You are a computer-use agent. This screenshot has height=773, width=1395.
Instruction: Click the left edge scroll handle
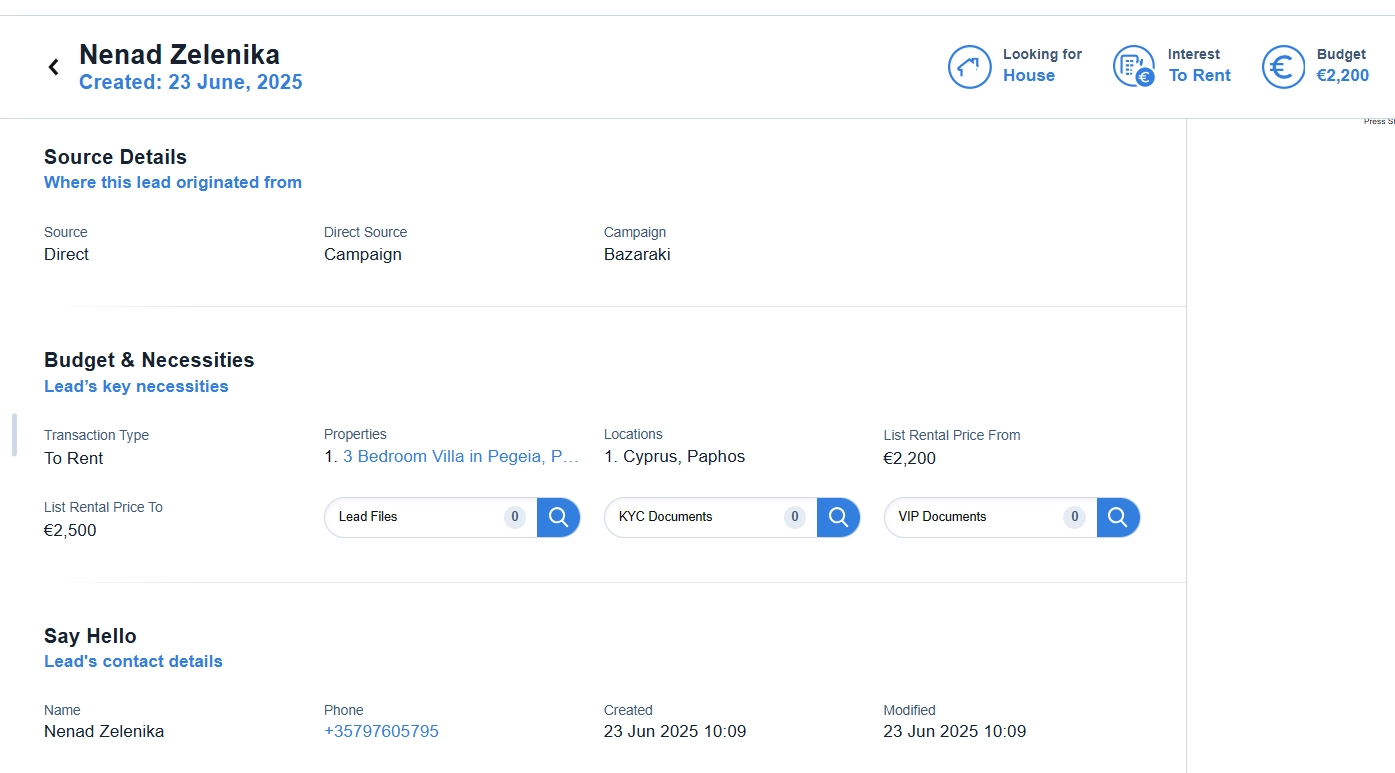click(x=14, y=435)
